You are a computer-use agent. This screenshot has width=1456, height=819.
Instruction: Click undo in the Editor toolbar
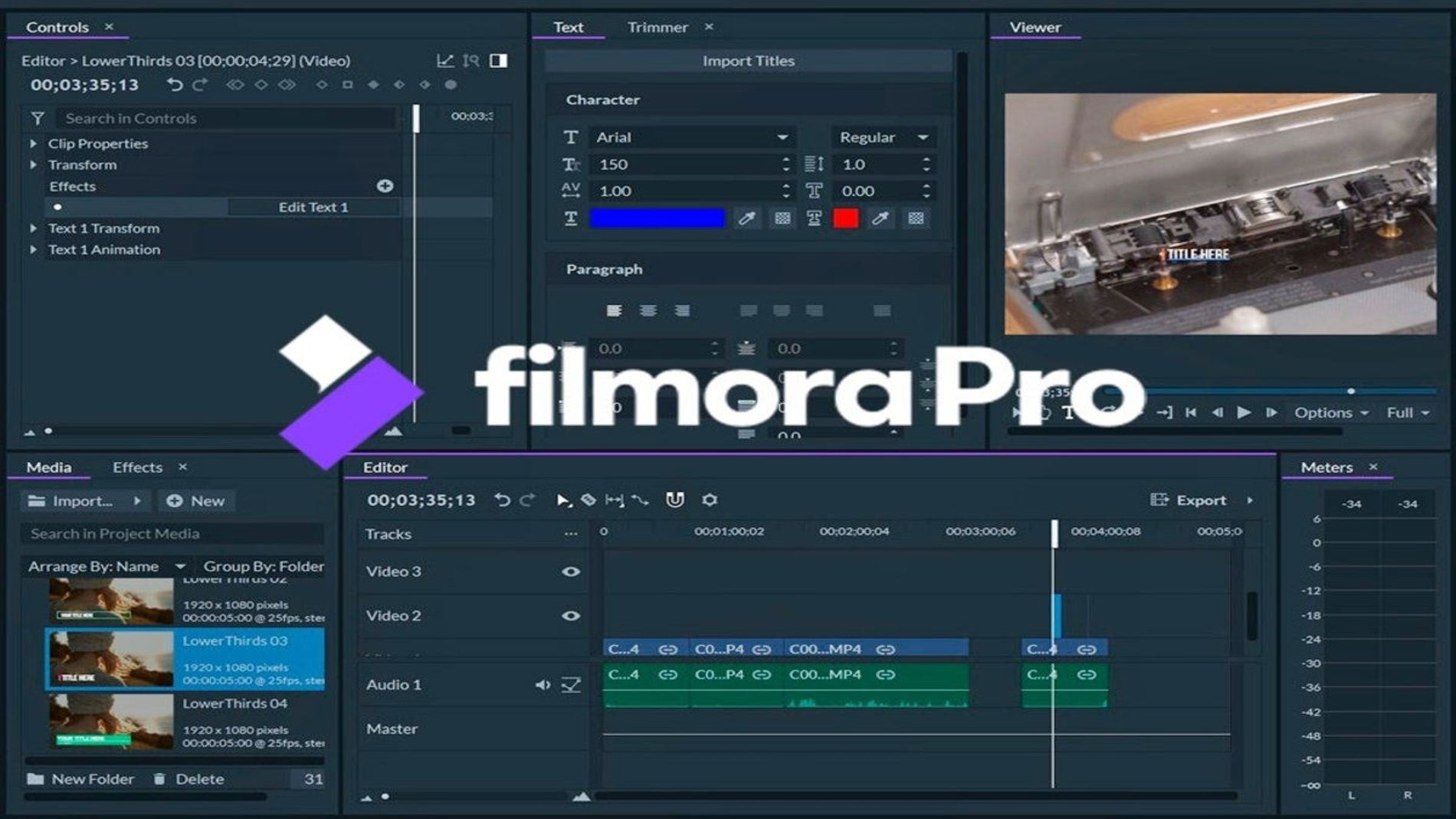point(502,500)
